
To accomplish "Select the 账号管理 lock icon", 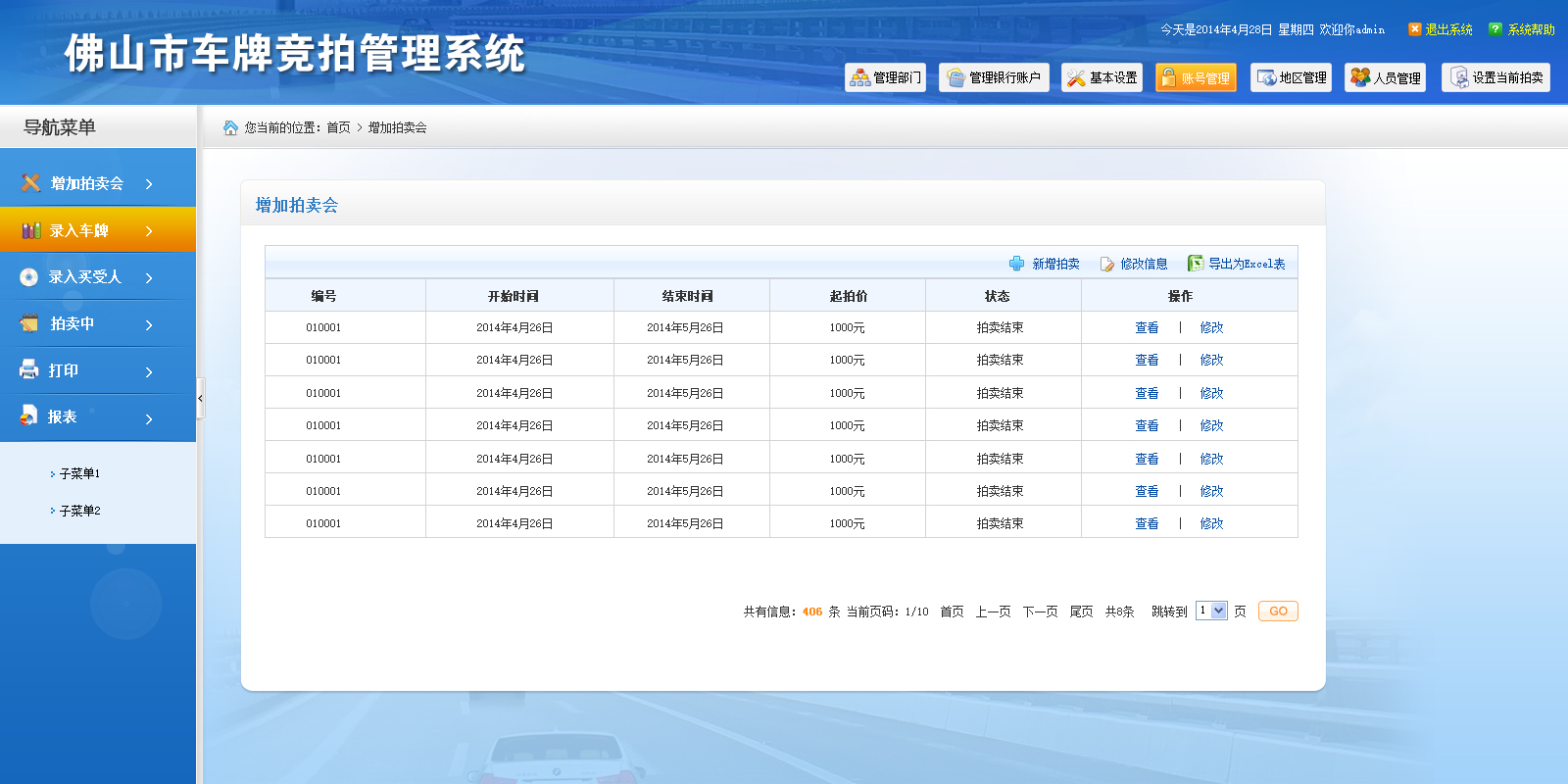I will (1168, 78).
